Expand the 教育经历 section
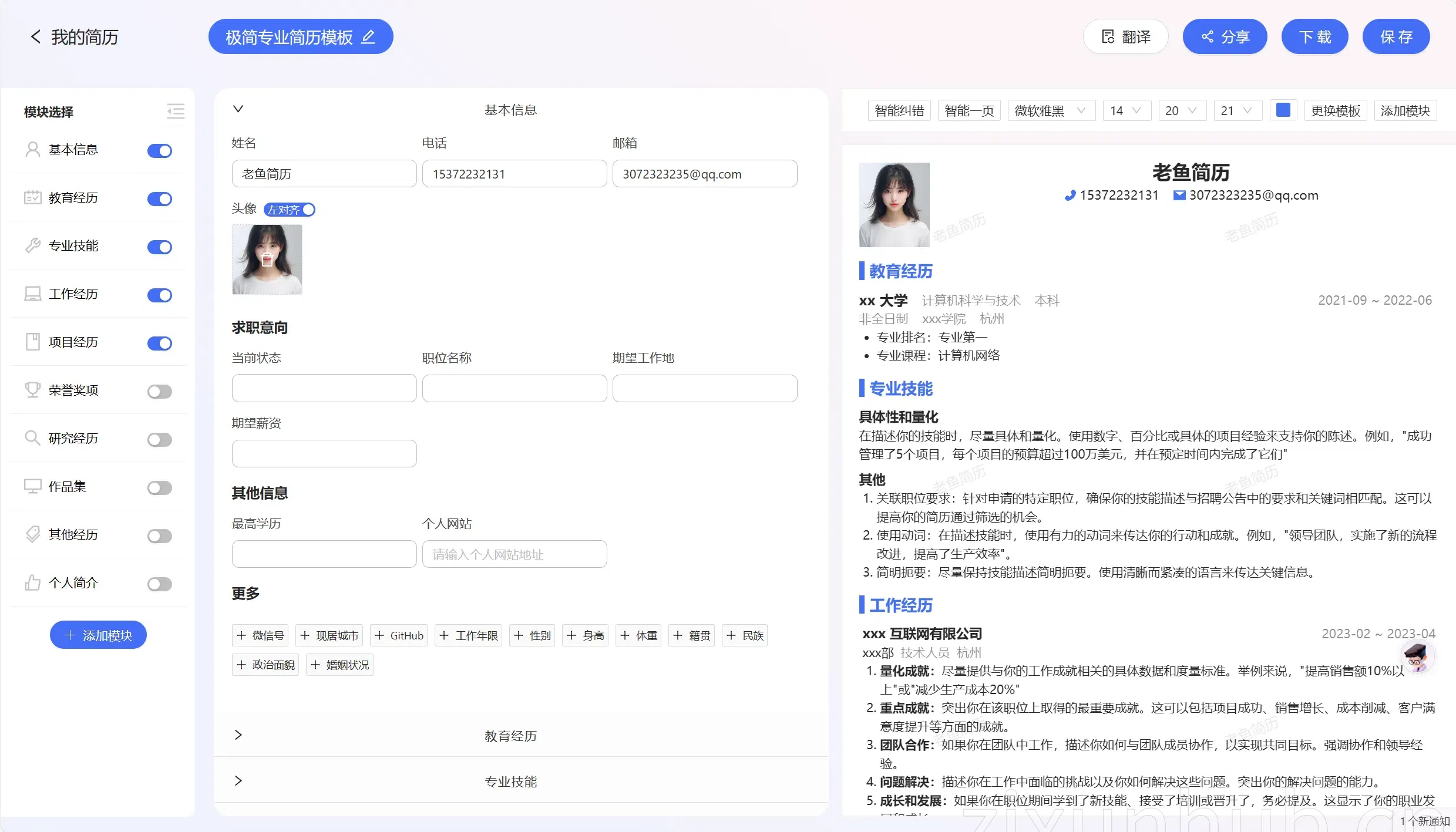 pyautogui.click(x=238, y=735)
